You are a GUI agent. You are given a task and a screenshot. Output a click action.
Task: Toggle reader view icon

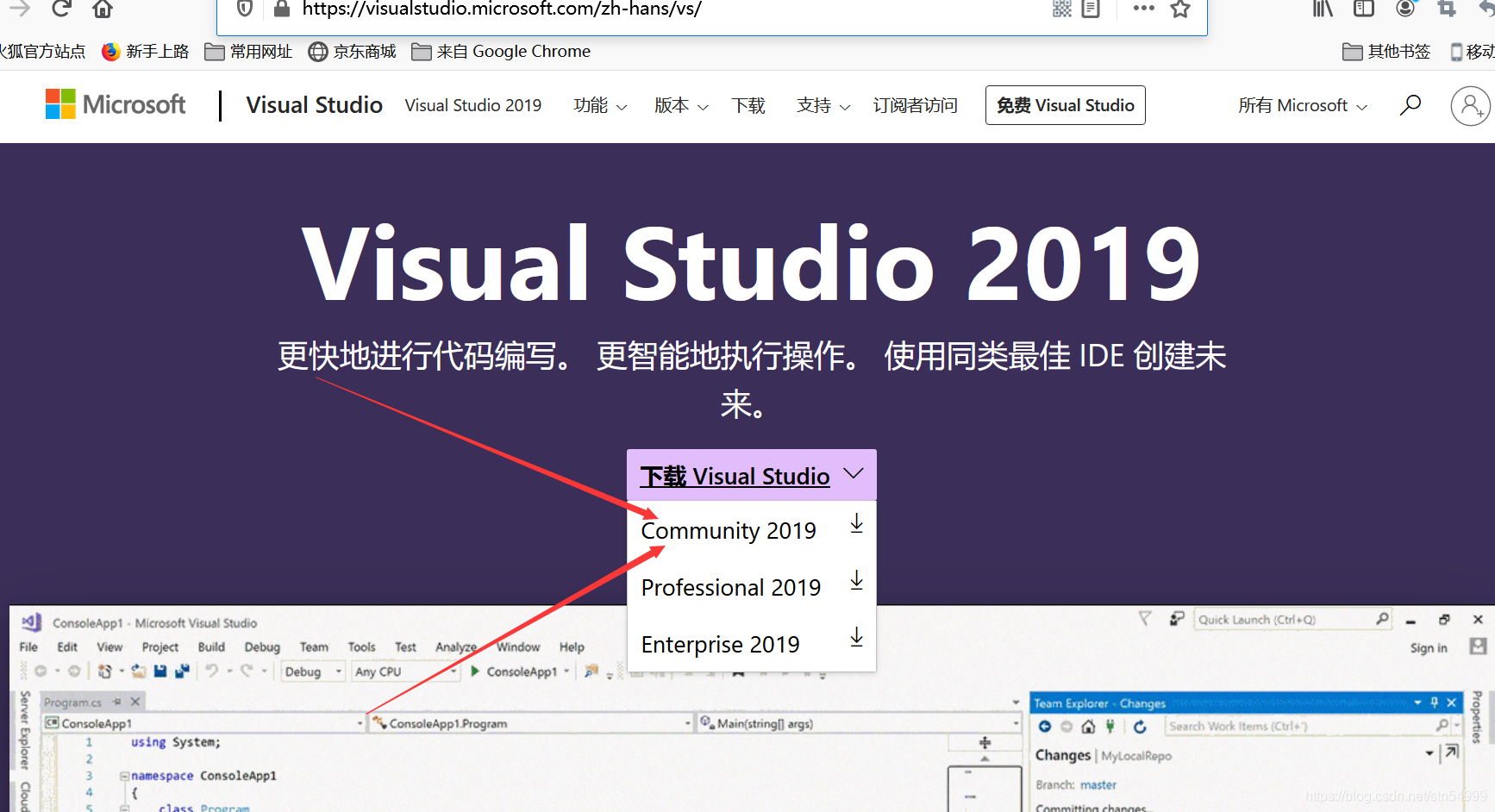click(1091, 9)
